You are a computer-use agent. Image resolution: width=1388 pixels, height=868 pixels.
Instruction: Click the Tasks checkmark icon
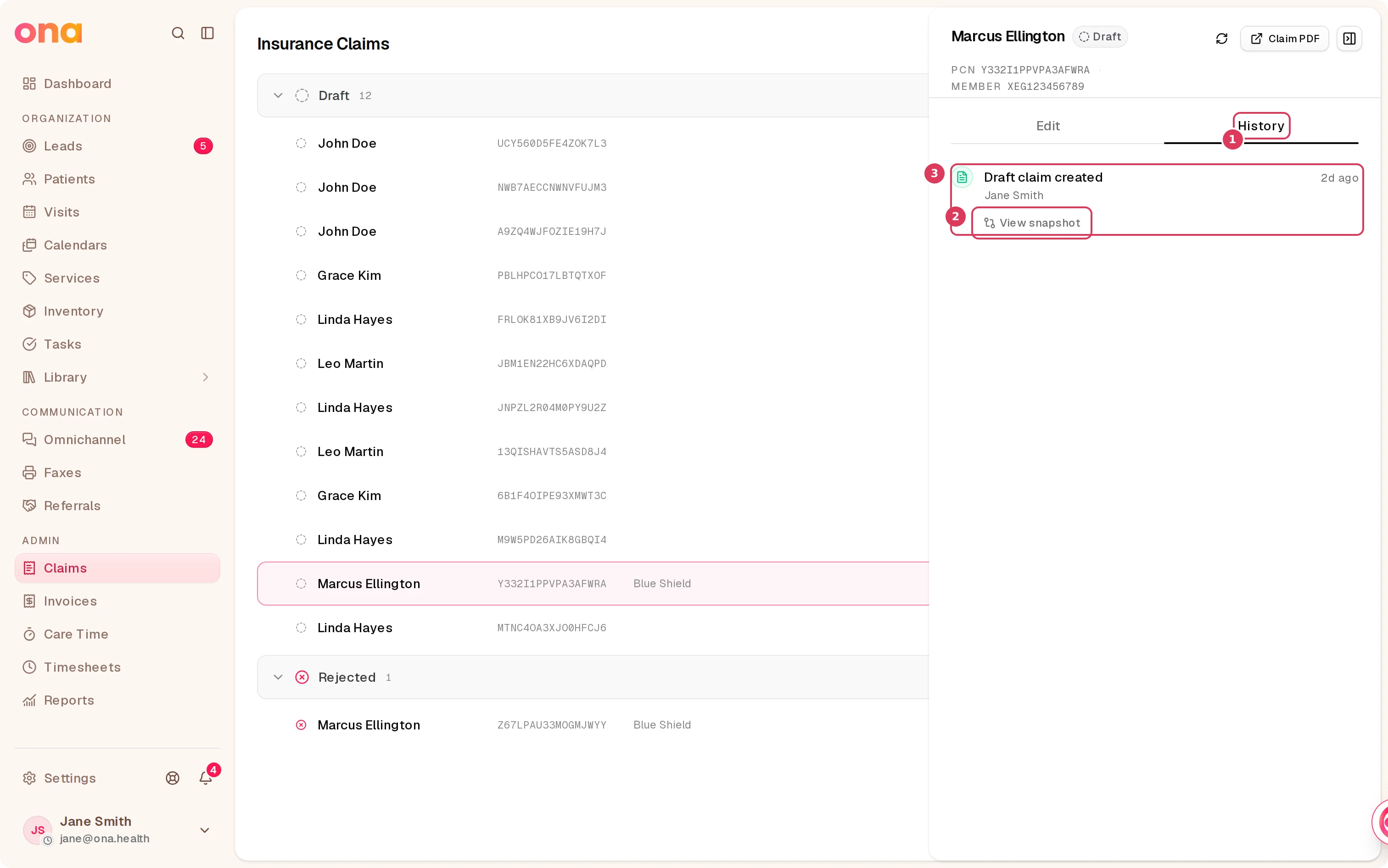point(29,345)
